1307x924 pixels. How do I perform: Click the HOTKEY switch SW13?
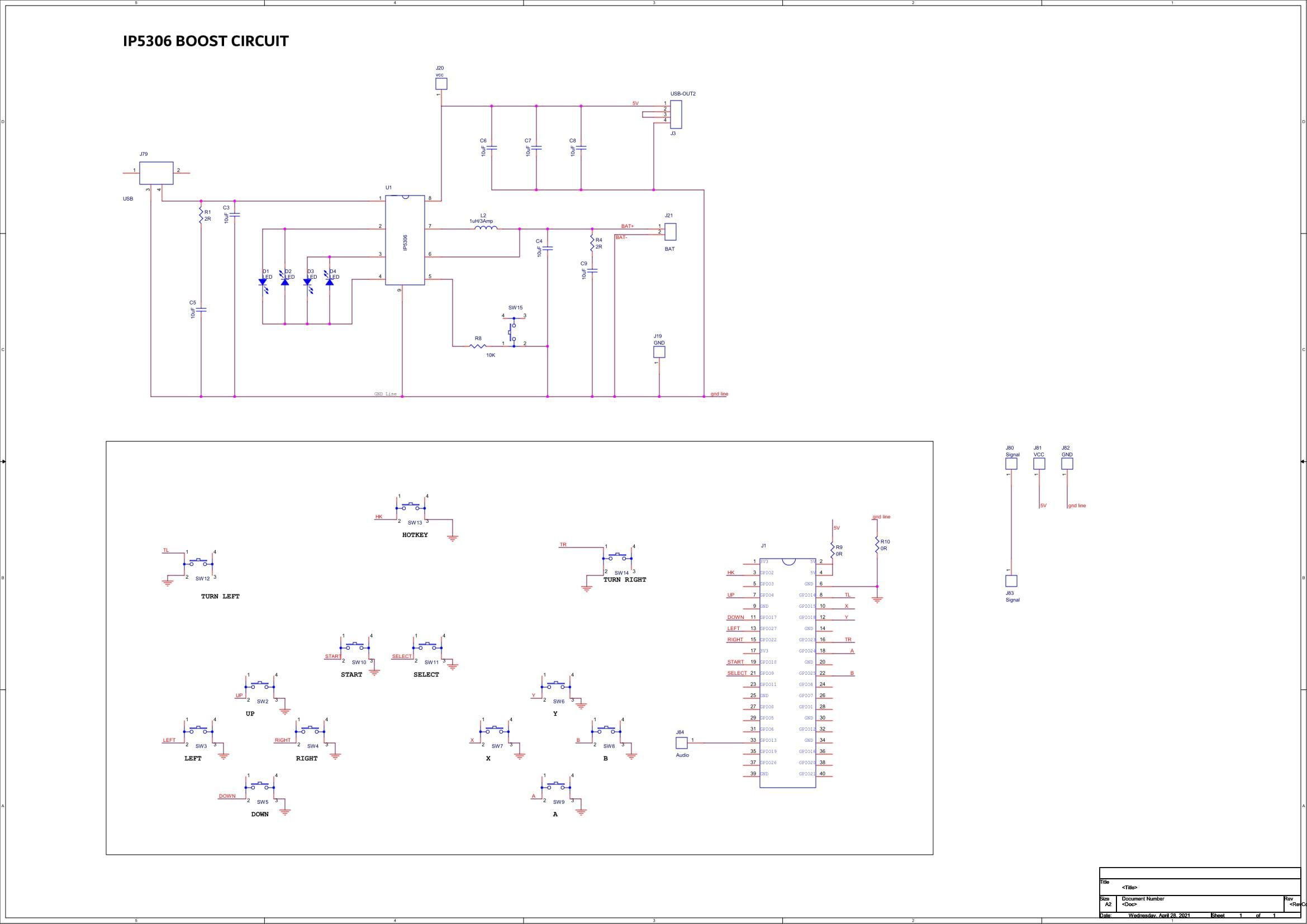(411, 507)
